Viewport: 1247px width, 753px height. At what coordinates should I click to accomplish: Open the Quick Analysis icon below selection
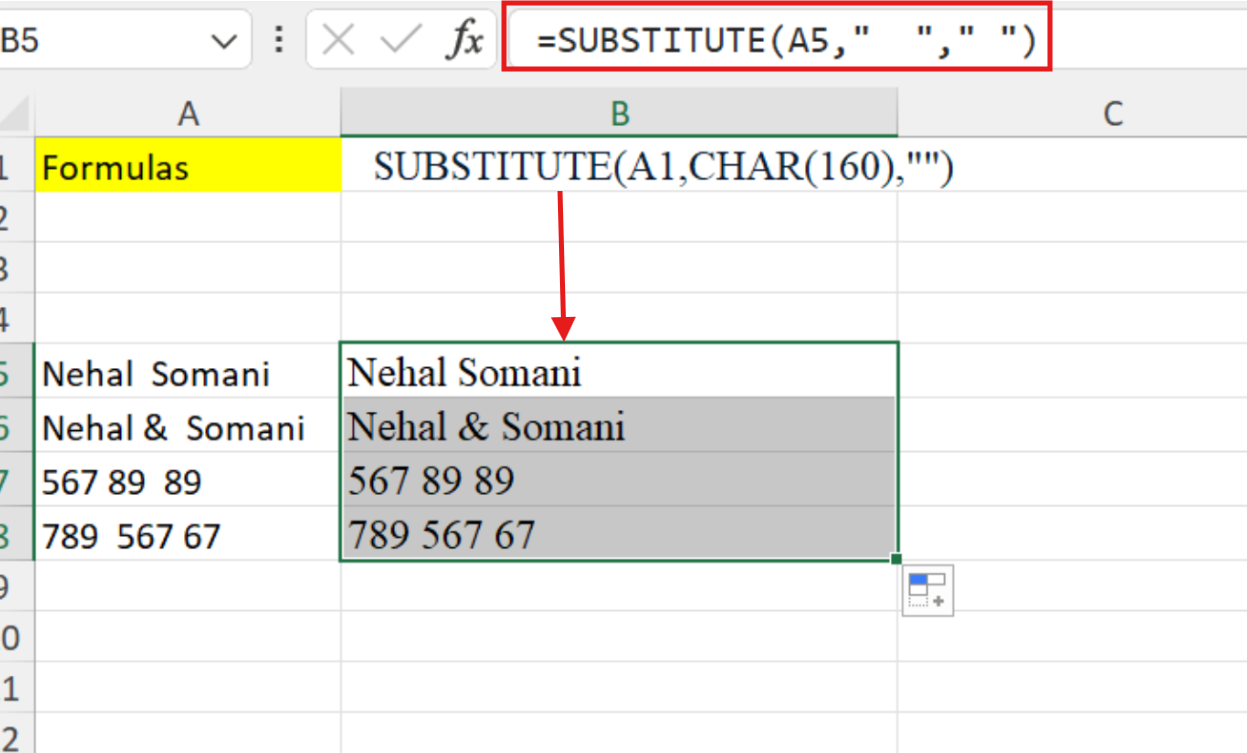click(927, 591)
